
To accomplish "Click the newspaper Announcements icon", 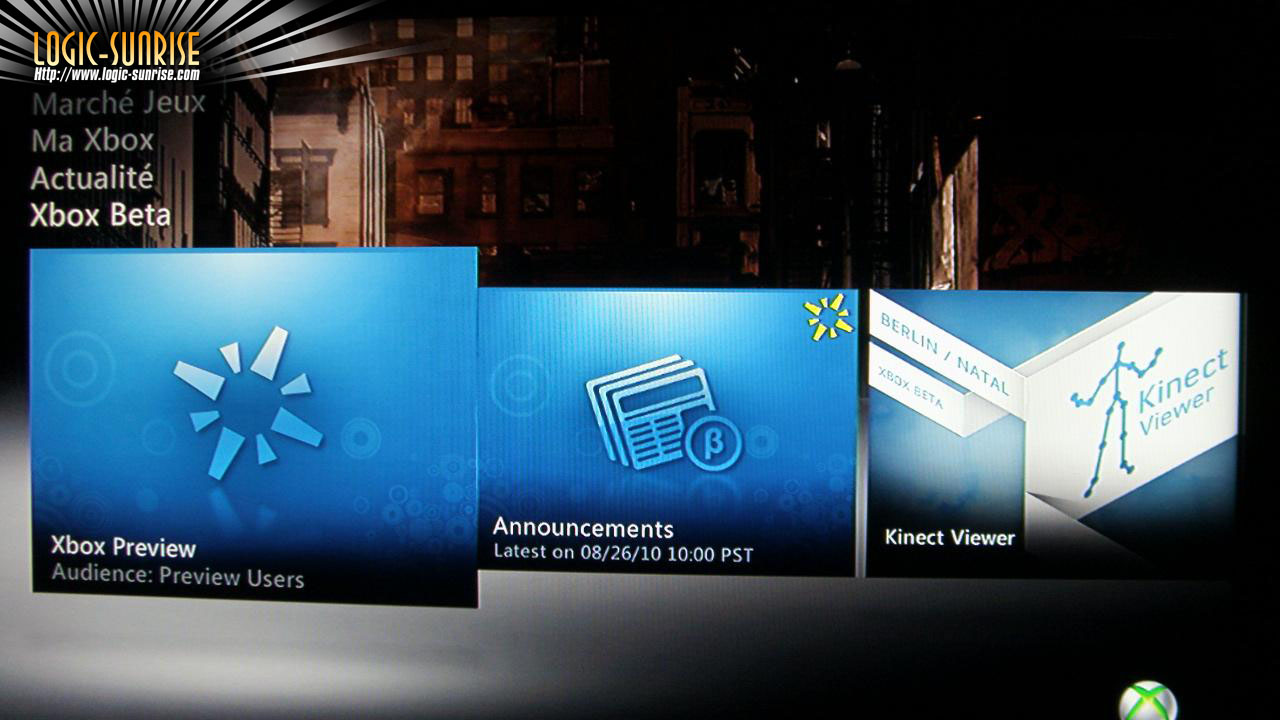I will coord(650,411).
